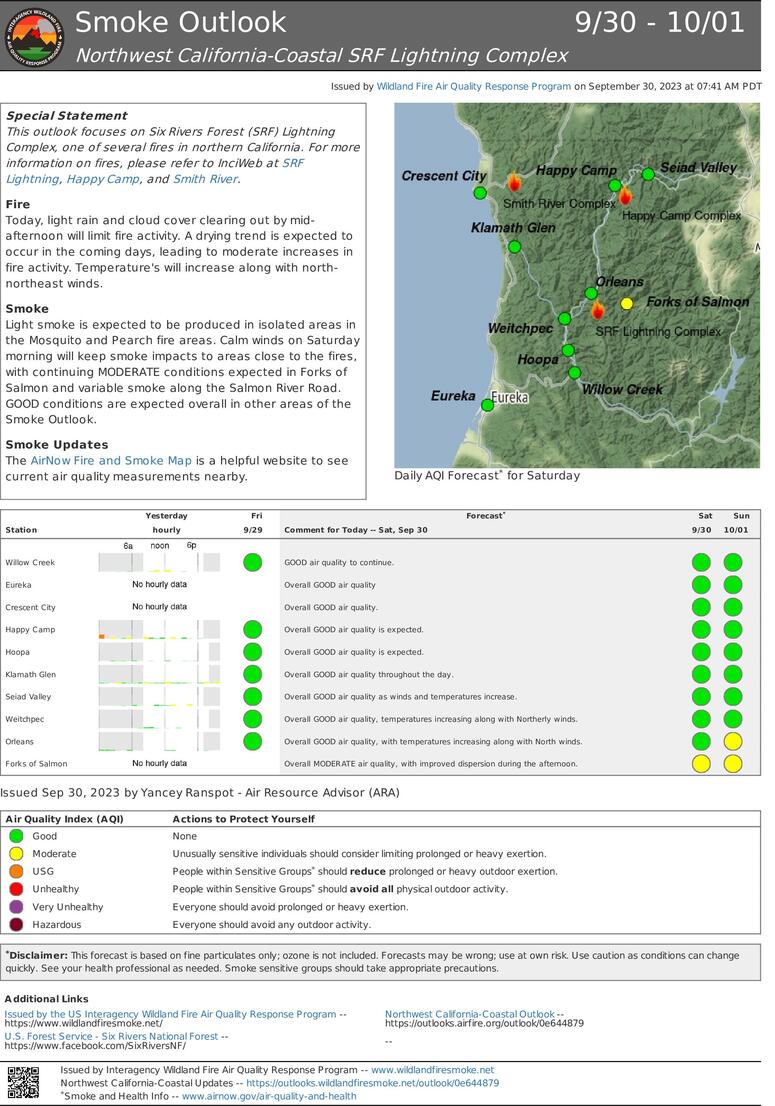The height and width of the screenshot is (1106, 775).
Task: Click the Crescent City green map marker
Action: click(480, 193)
